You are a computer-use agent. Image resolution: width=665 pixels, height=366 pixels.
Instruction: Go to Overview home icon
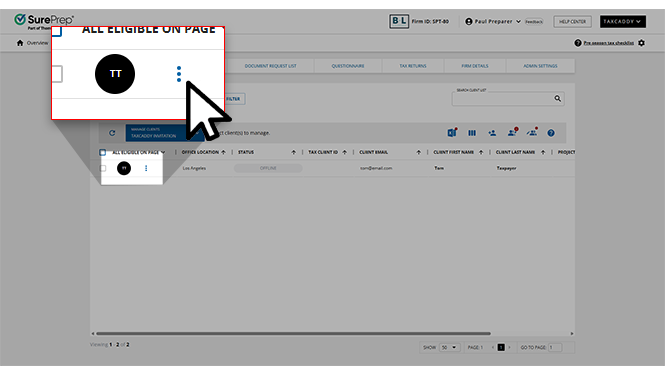[x=20, y=43]
